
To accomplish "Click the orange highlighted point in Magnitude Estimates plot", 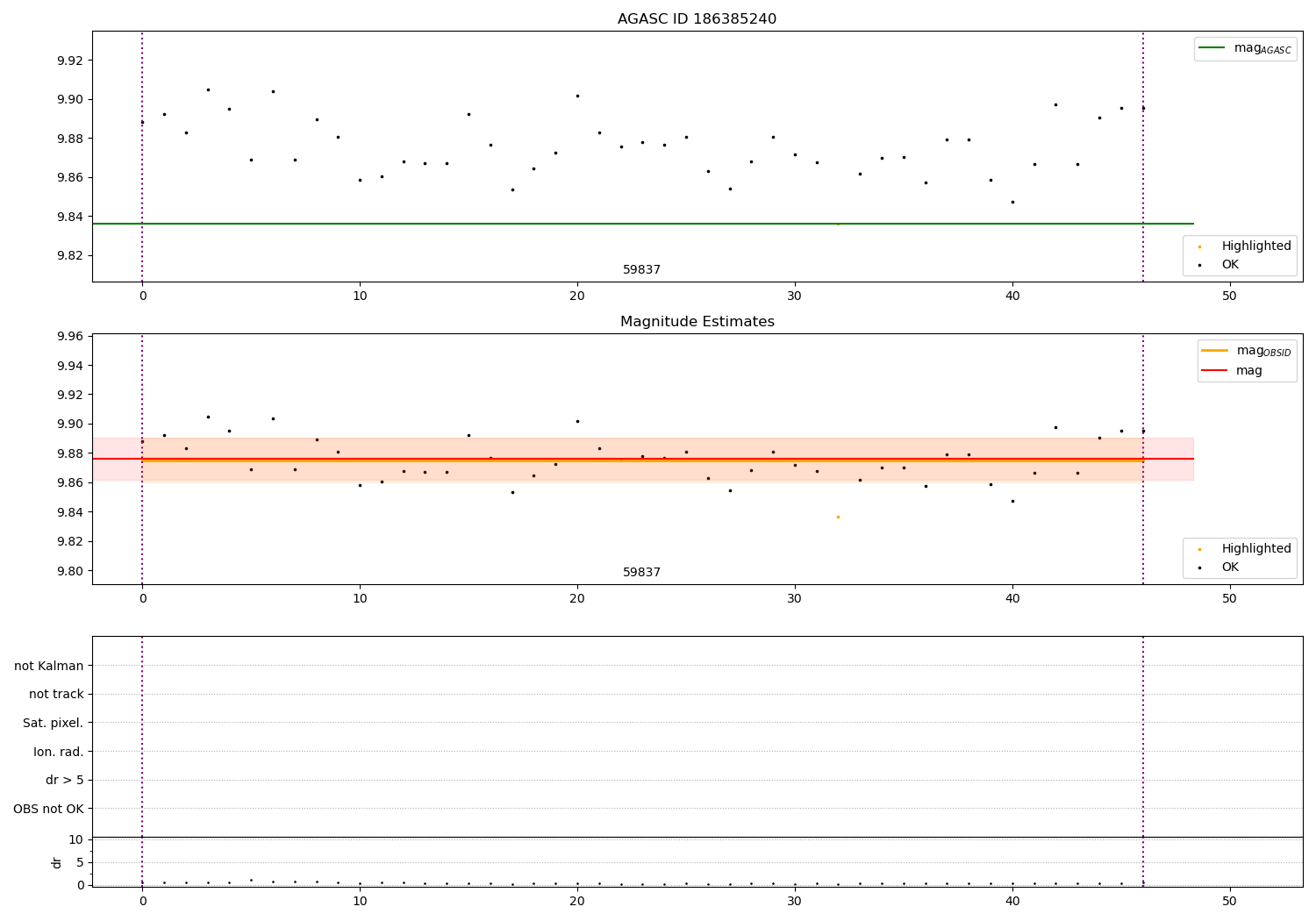I will coord(838,517).
